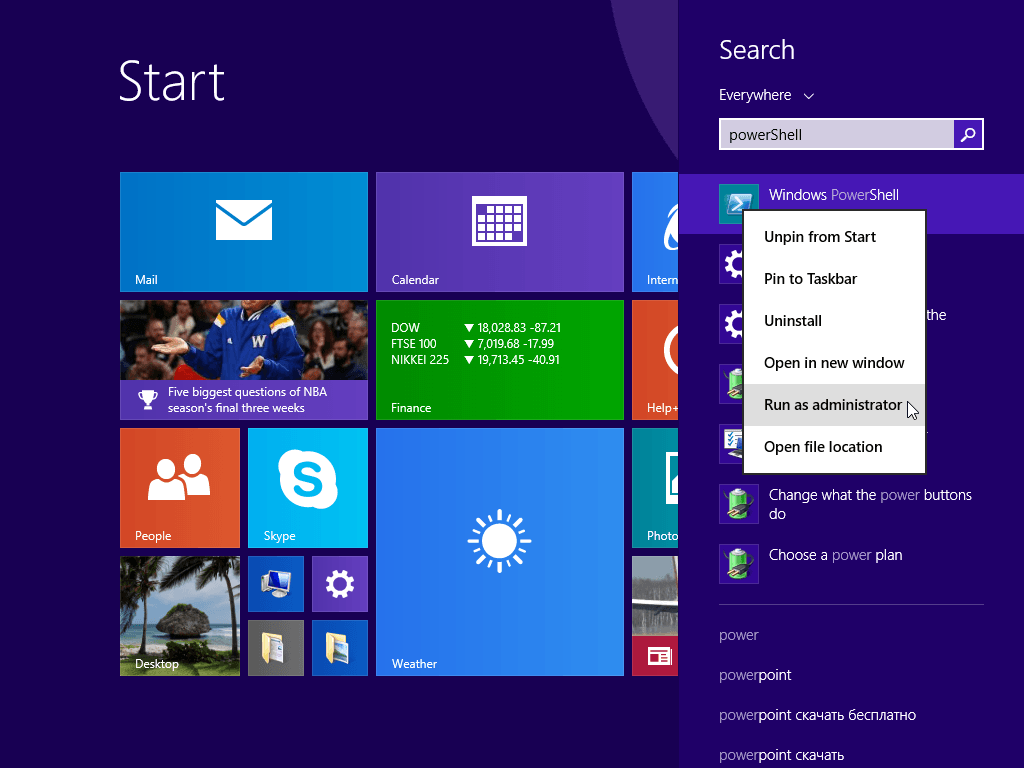Select the 'powerpoint' search suggestion
This screenshot has height=768, width=1024.
click(x=755, y=675)
